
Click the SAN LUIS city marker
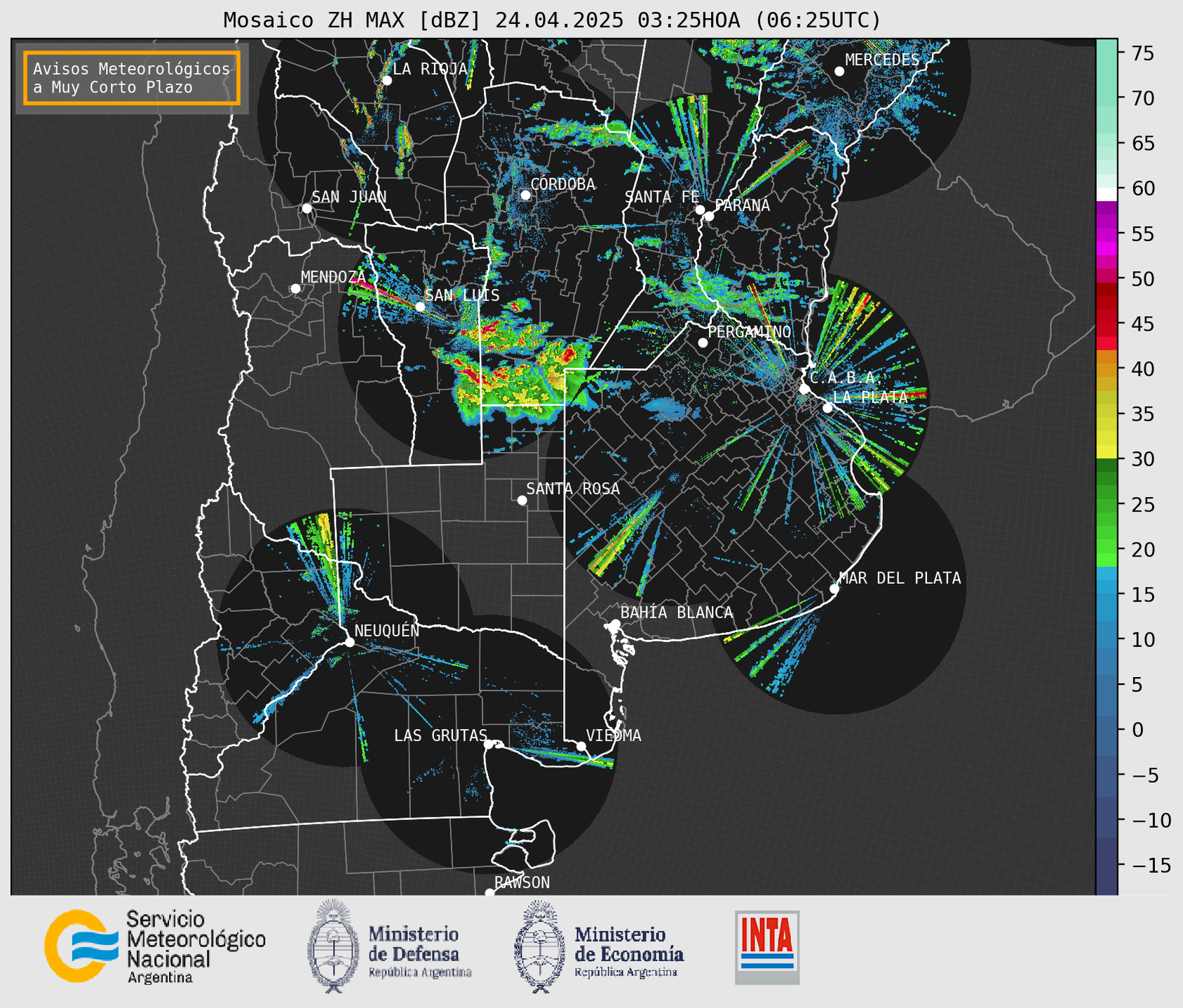420,306
